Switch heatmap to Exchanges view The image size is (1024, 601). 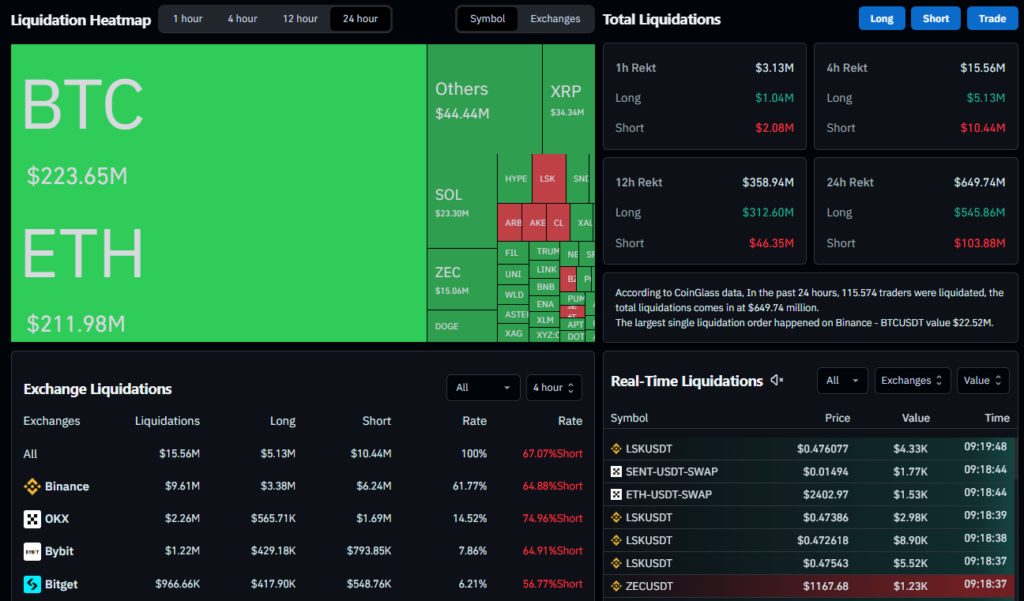coord(555,19)
